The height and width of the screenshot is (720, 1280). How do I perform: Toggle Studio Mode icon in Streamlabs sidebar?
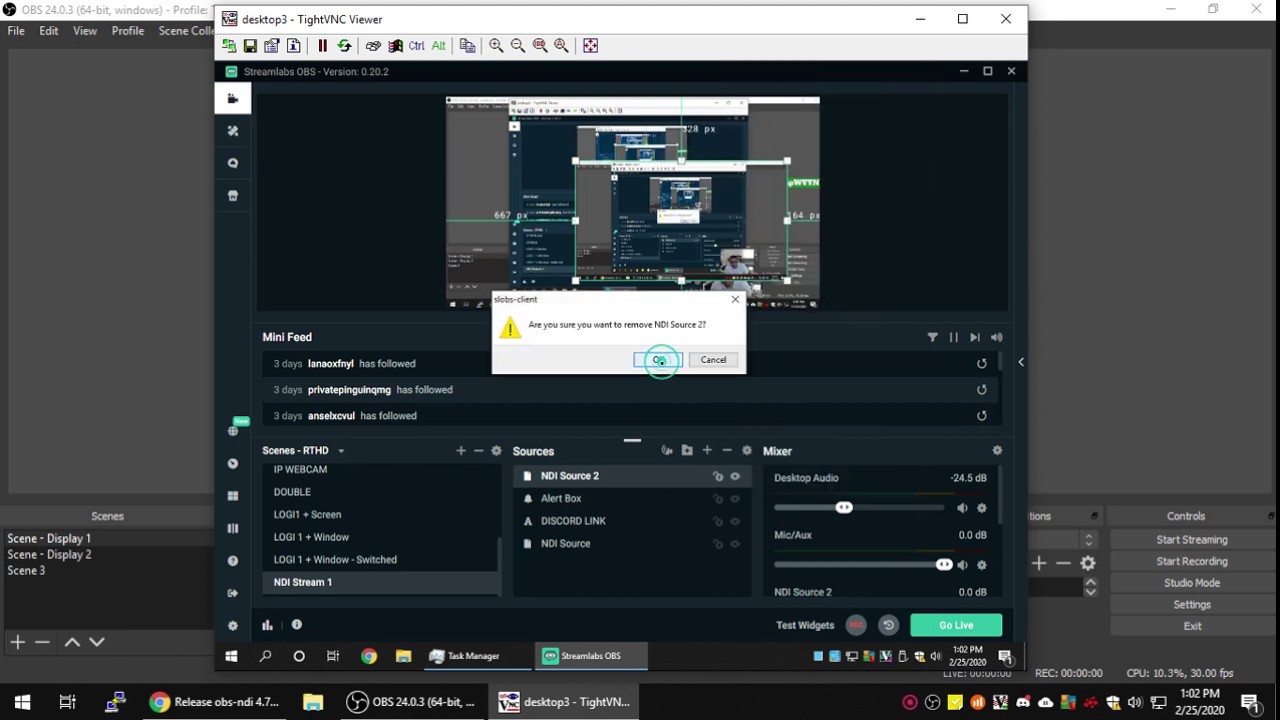(x=233, y=528)
